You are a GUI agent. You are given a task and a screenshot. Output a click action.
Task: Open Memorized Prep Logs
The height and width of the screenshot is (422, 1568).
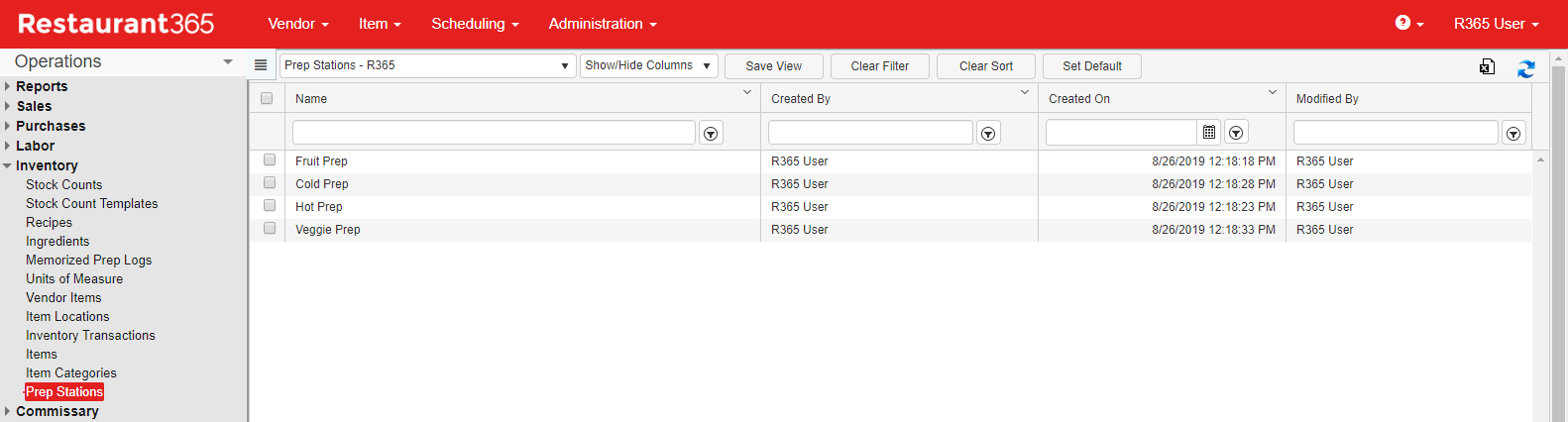click(89, 260)
